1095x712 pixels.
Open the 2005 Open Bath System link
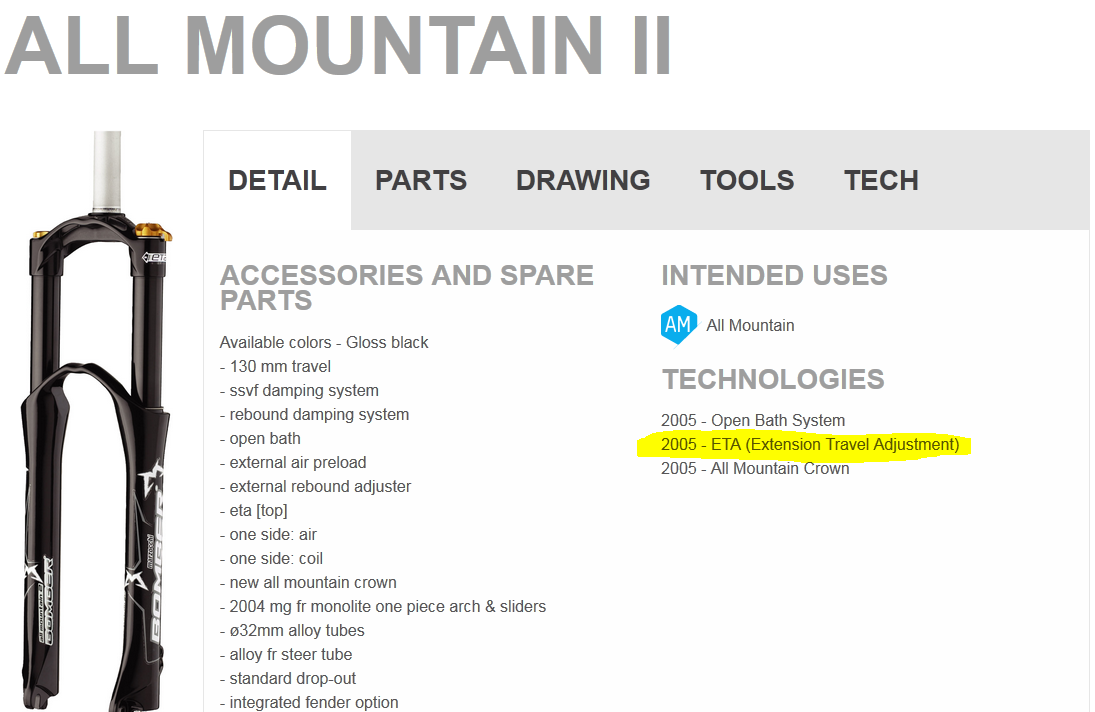point(753,420)
